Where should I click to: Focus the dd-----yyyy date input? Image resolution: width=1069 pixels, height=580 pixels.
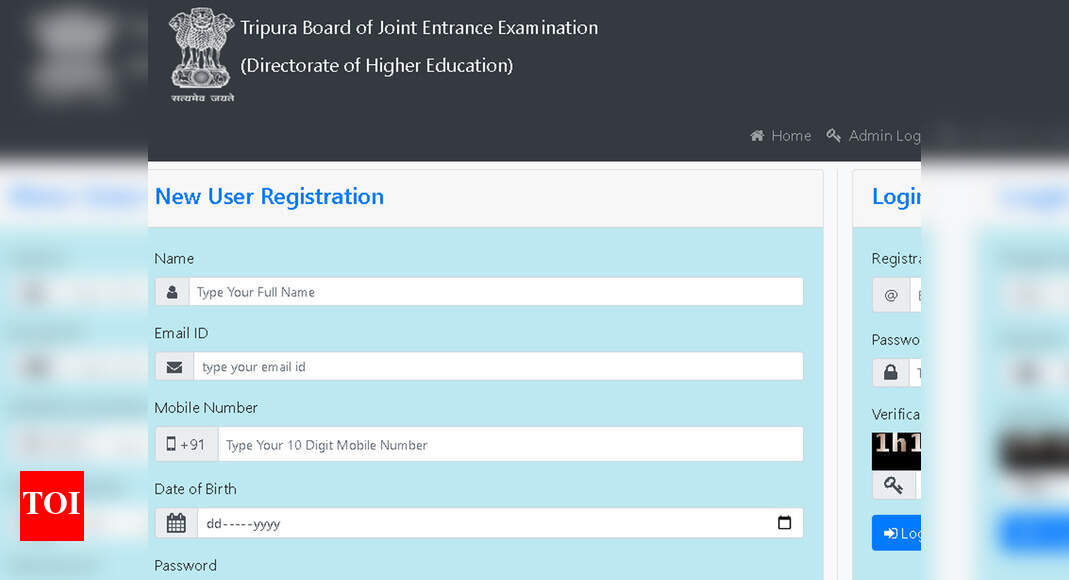coord(500,523)
